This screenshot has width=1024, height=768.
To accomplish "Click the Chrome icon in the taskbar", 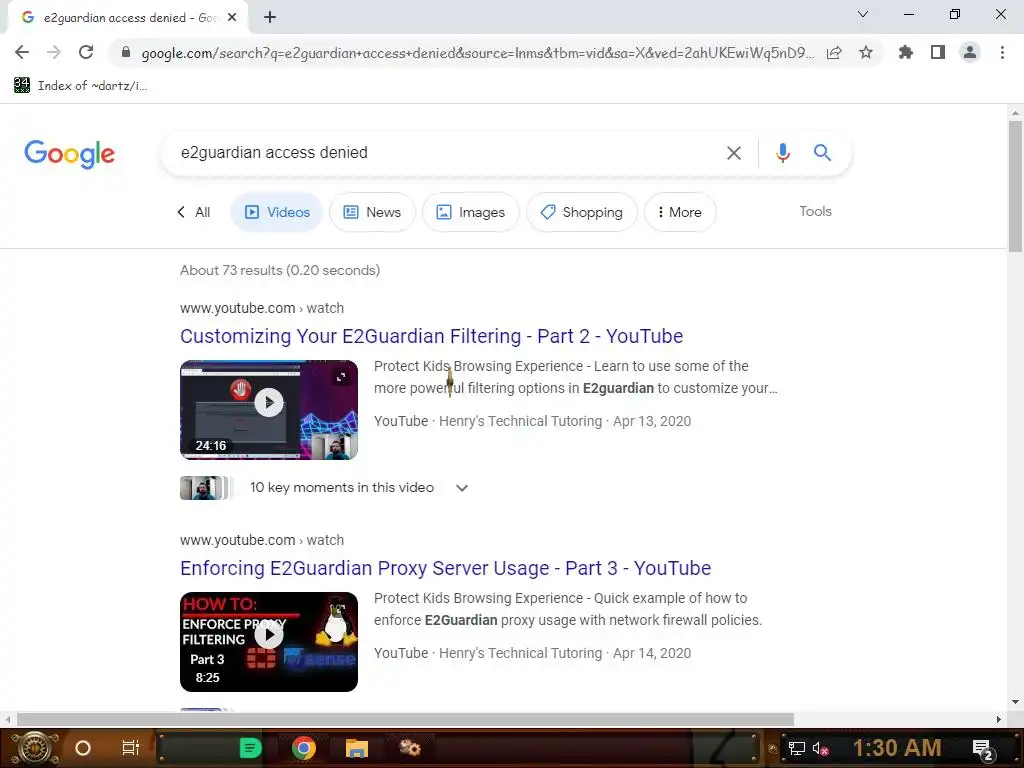I will (304, 748).
